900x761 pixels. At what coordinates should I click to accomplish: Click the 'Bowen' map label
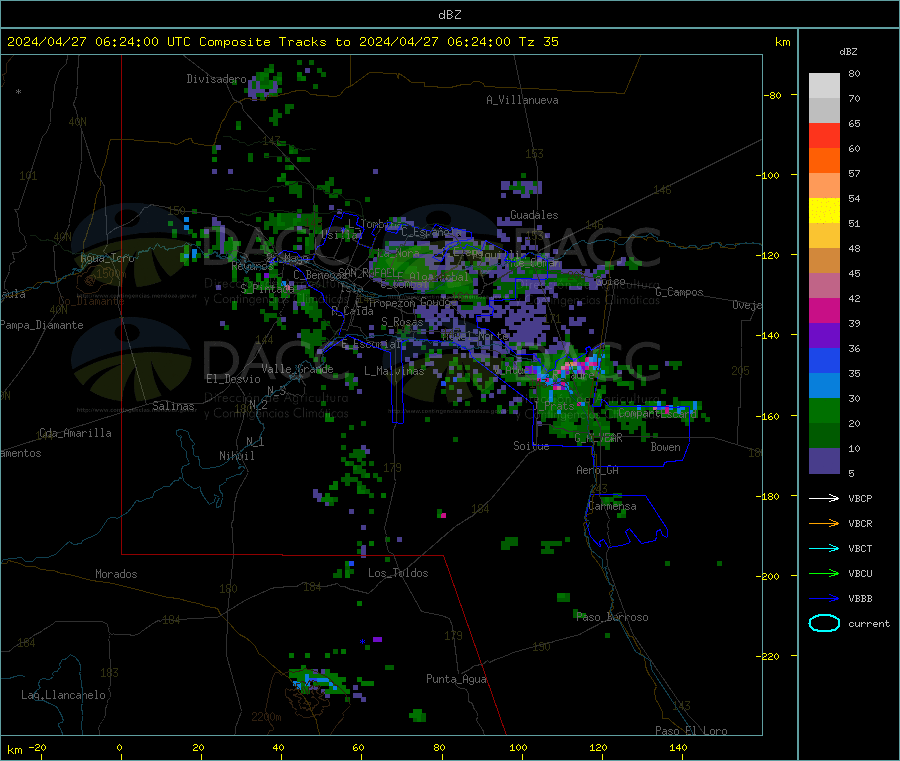coord(665,447)
